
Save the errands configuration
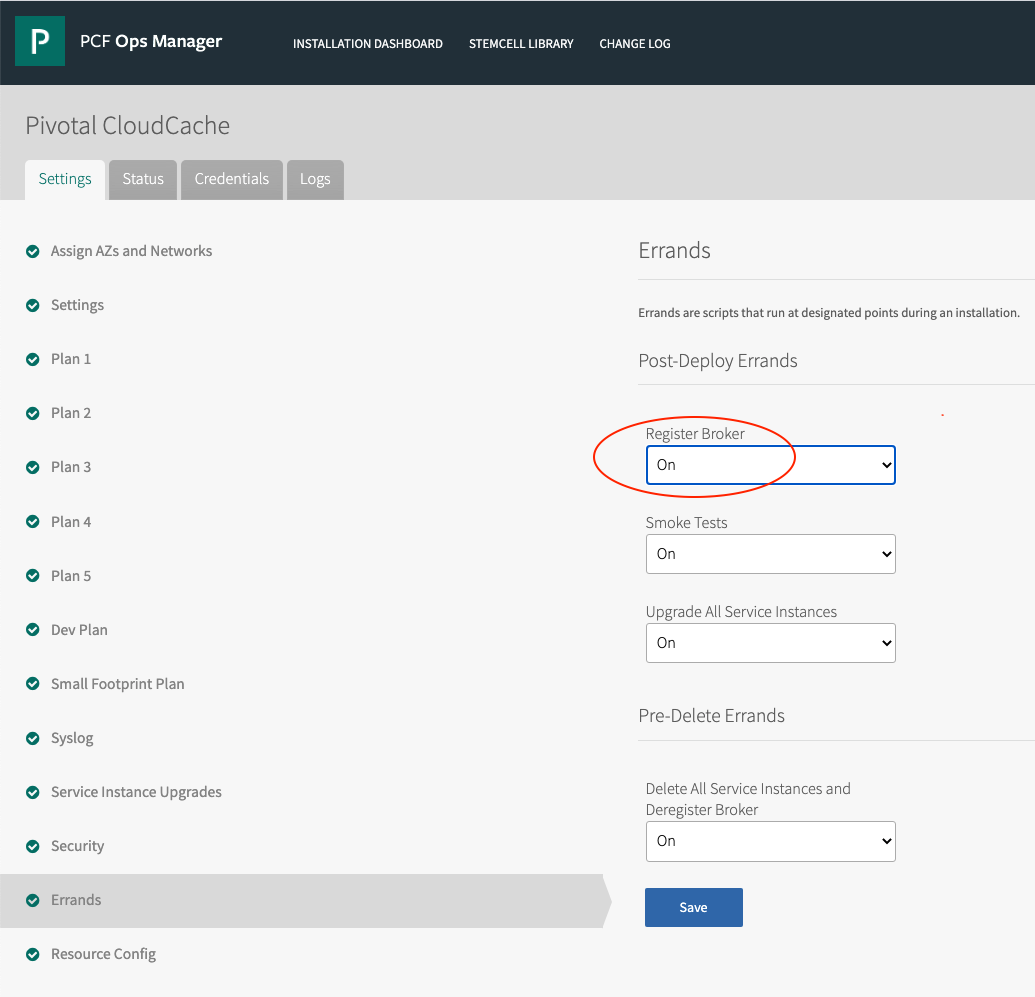click(693, 907)
